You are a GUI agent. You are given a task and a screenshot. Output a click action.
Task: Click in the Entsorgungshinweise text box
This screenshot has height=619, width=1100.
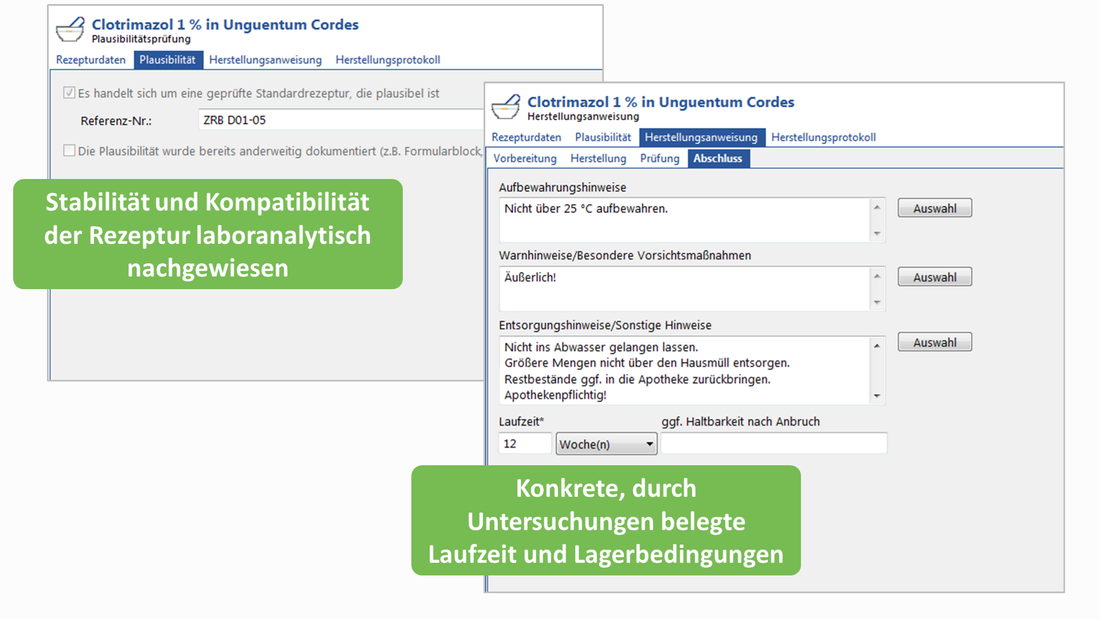click(x=684, y=371)
